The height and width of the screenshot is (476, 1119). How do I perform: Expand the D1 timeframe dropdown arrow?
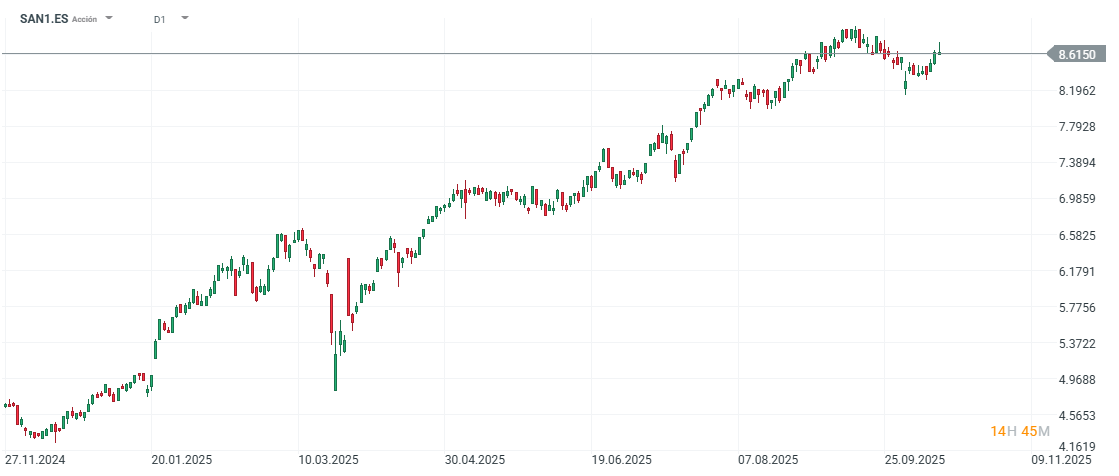point(184,19)
